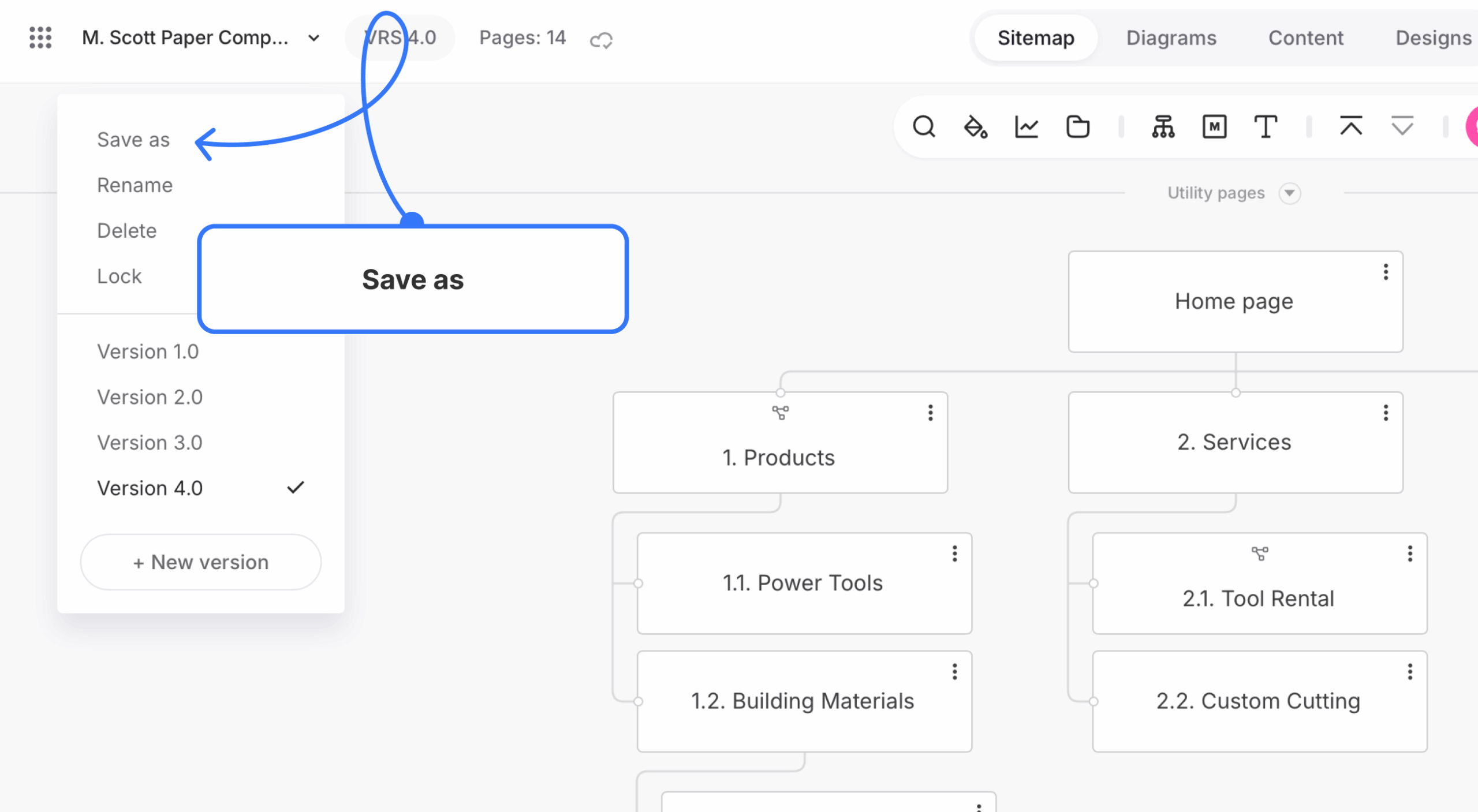Switch to the Diagrams tab
The height and width of the screenshot is (812, 1478).
point(1171,38)
